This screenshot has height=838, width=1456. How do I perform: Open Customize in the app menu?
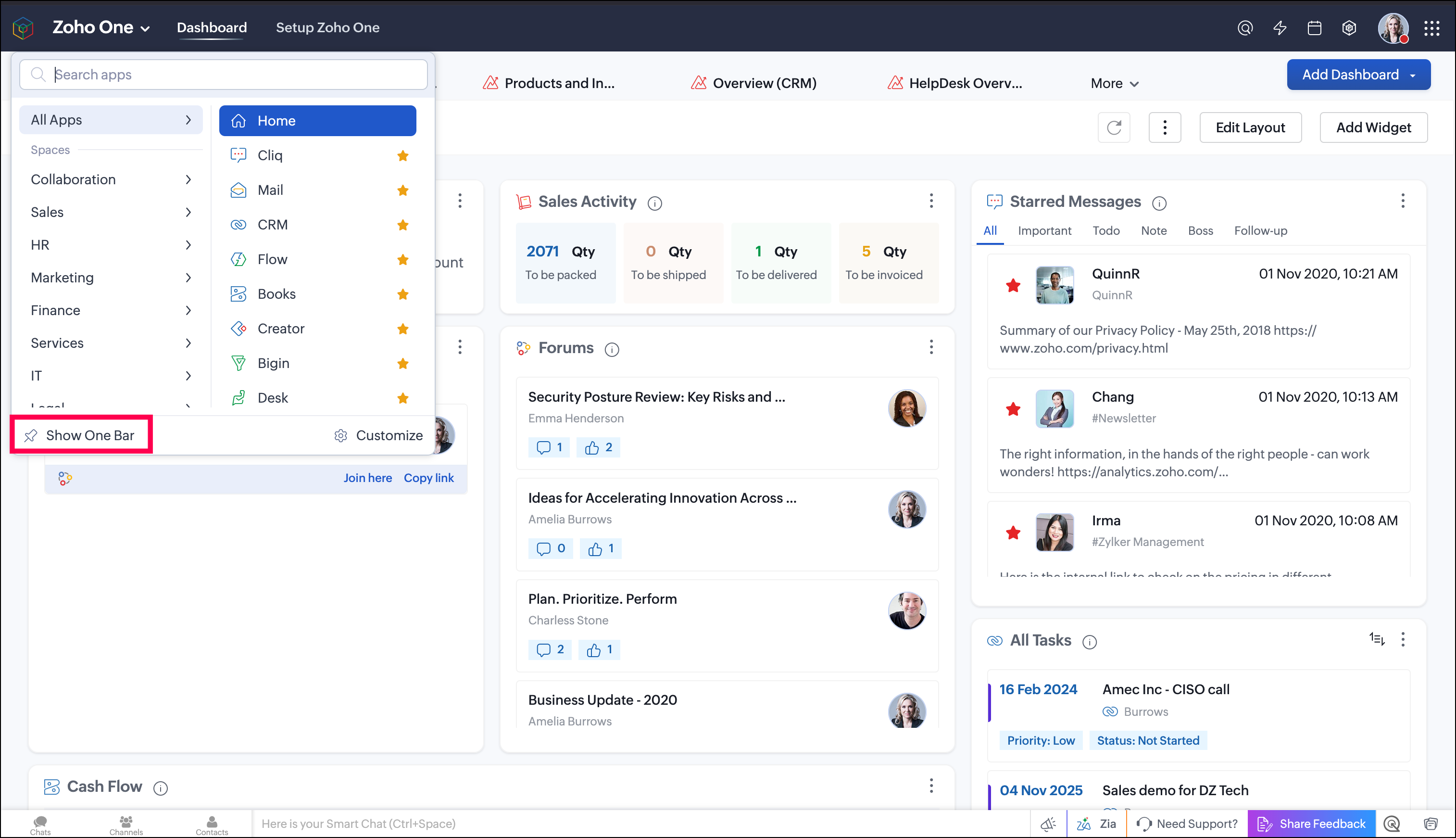(x=378, y=436)
